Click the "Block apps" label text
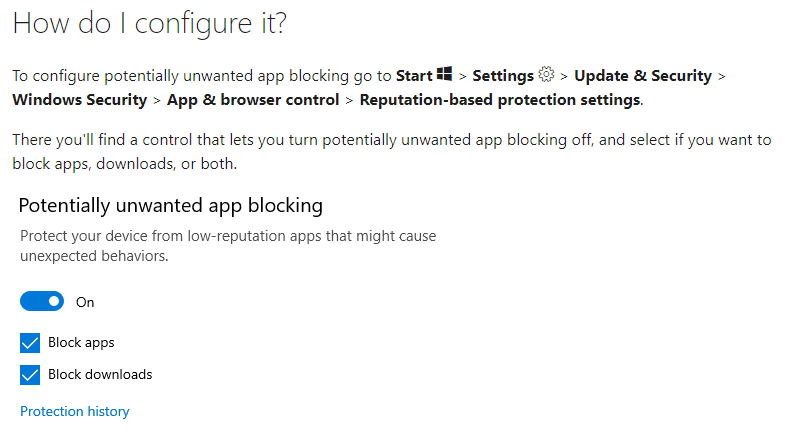The image size is (797, 429). click(81, 343)
